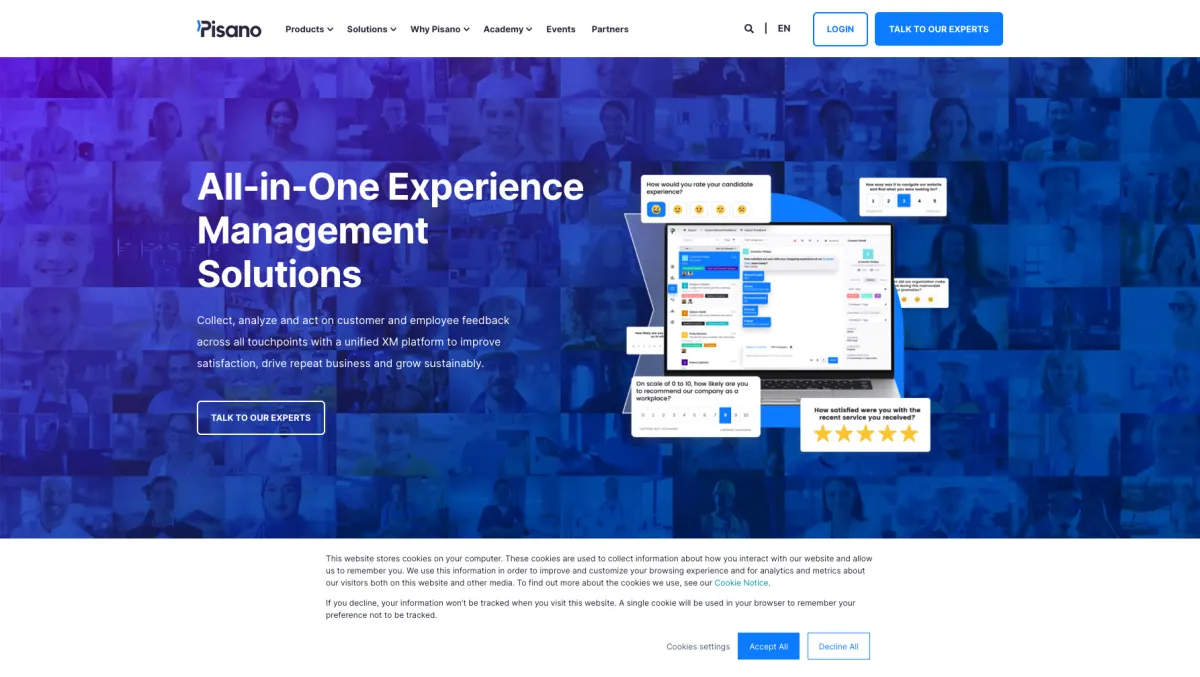
Task: Select rating 3 on the website navigation scale
Action: point(903,201)
